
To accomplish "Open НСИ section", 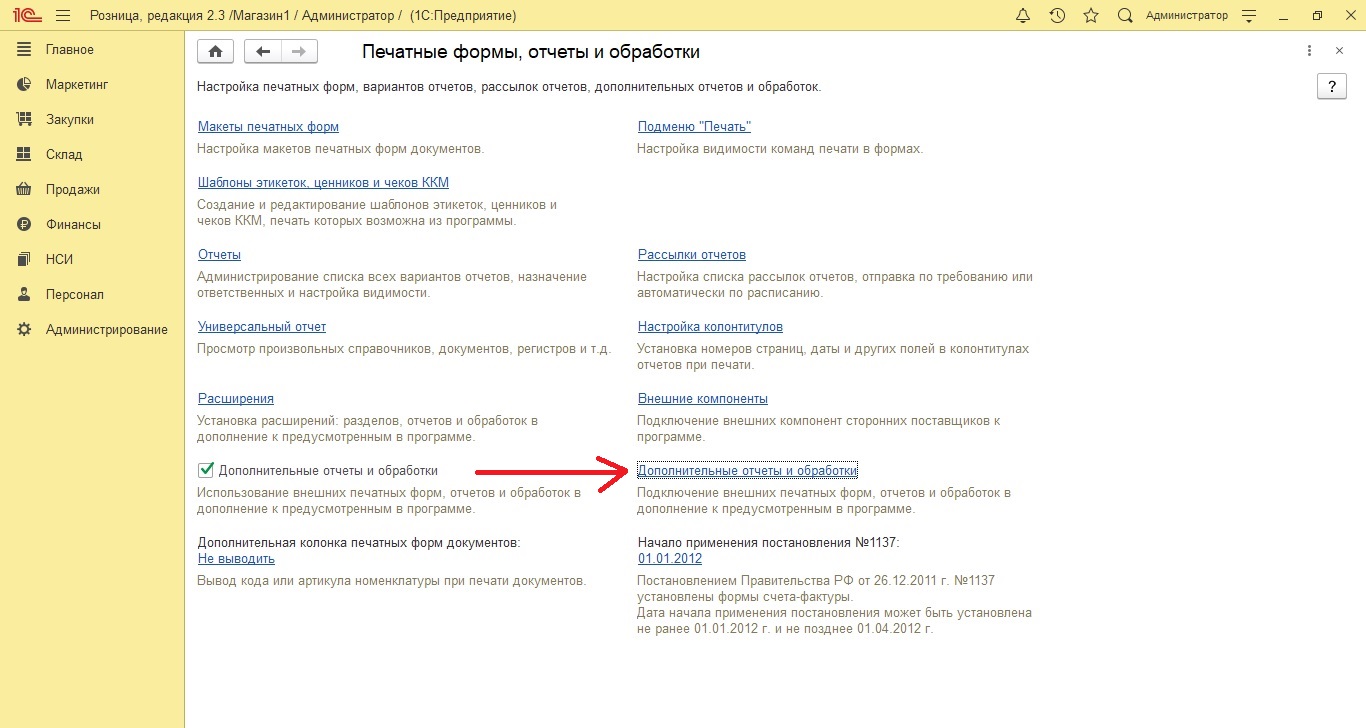I will pyautogui.click(x=59, y=260).
